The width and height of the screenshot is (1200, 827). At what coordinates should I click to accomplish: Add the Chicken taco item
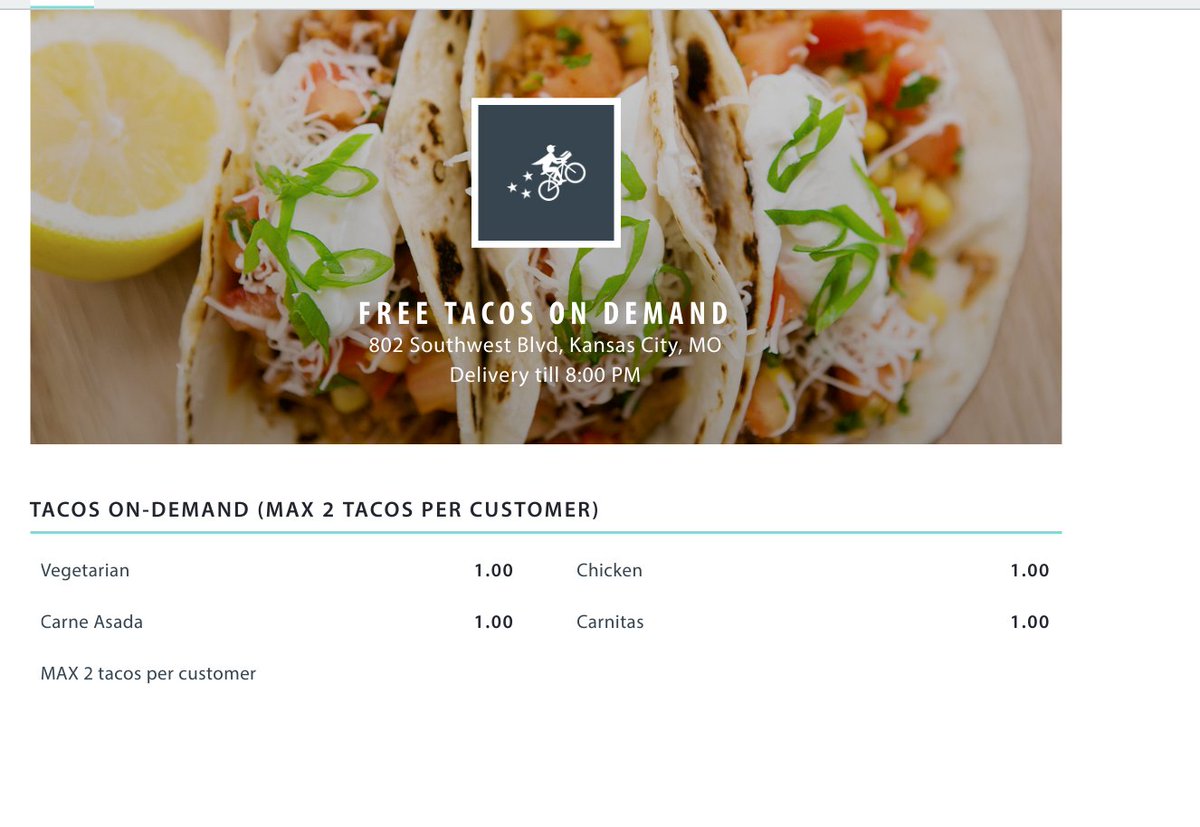click(609, 571)
